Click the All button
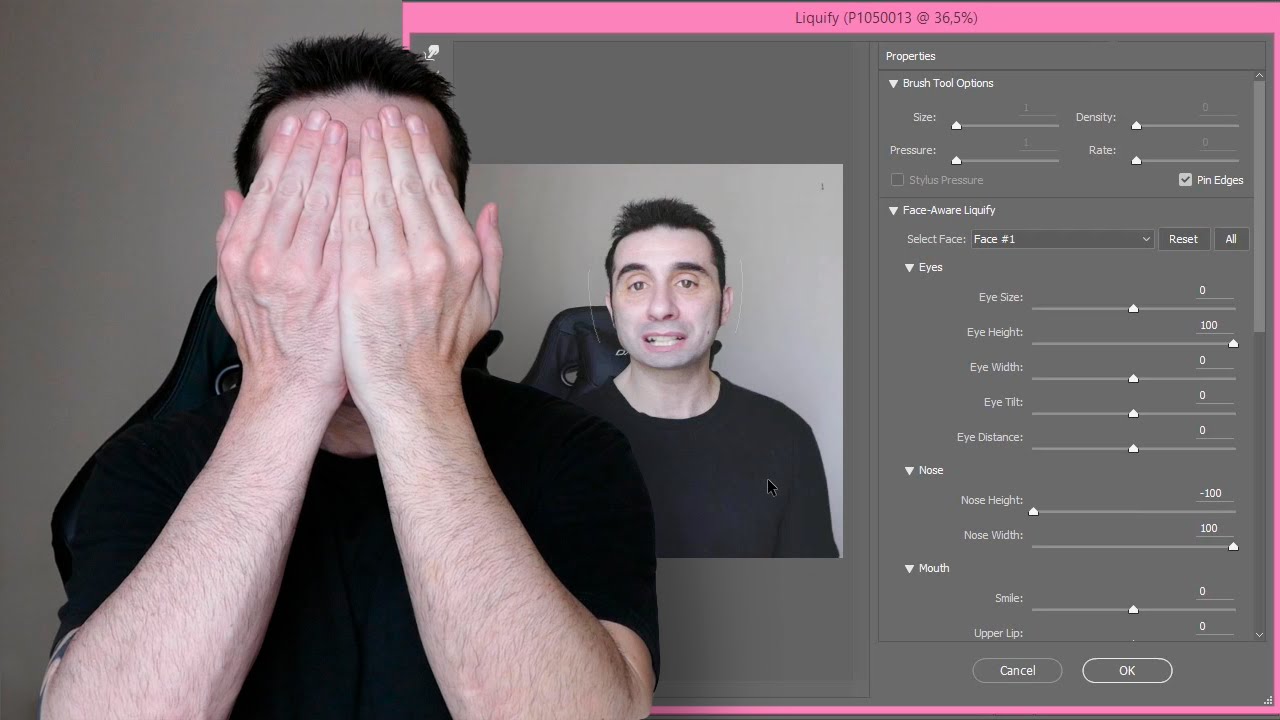The height and width of the screenshot is (720, 1280). (1231, 239)
